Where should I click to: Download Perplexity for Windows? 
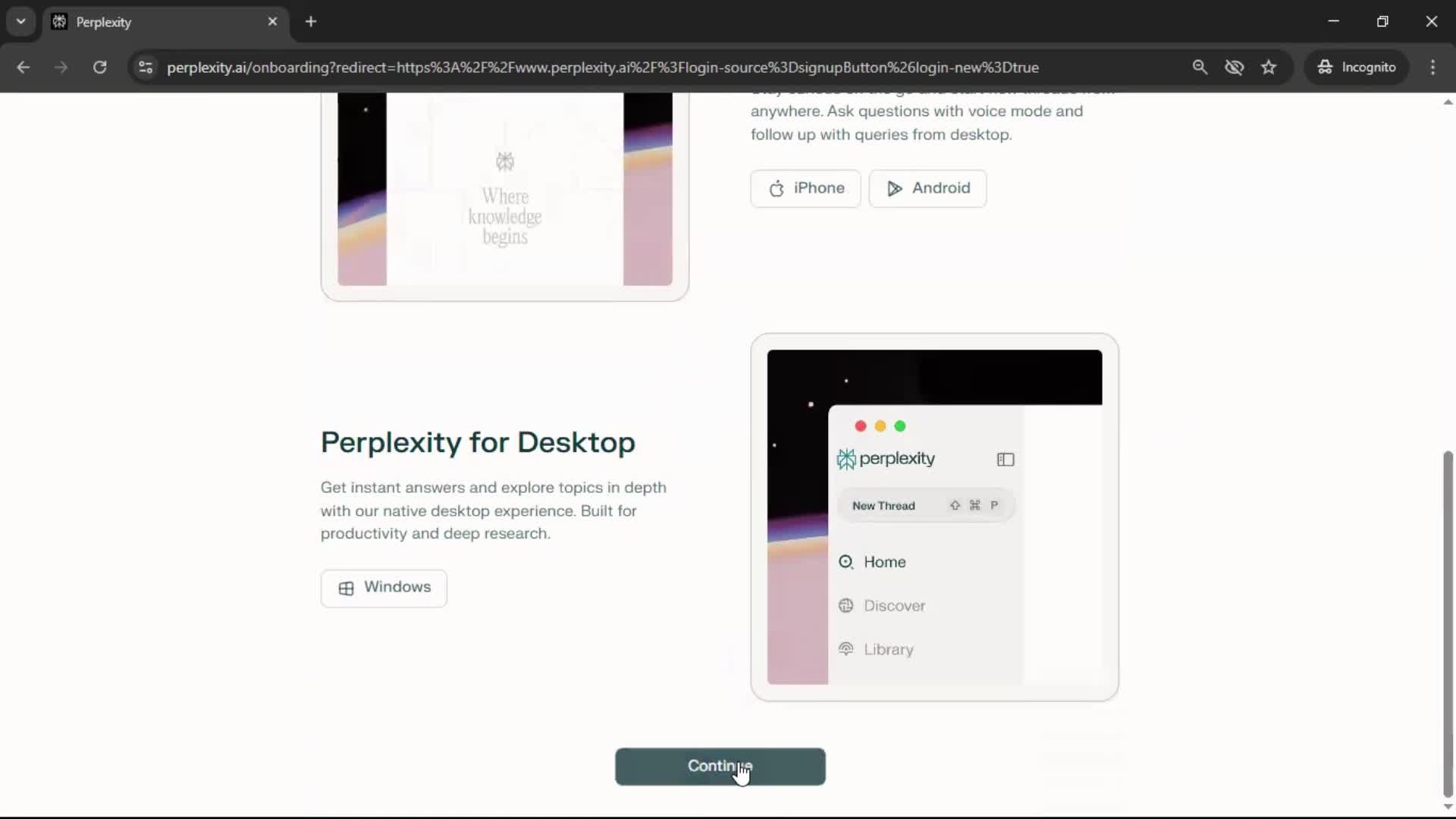384,588
